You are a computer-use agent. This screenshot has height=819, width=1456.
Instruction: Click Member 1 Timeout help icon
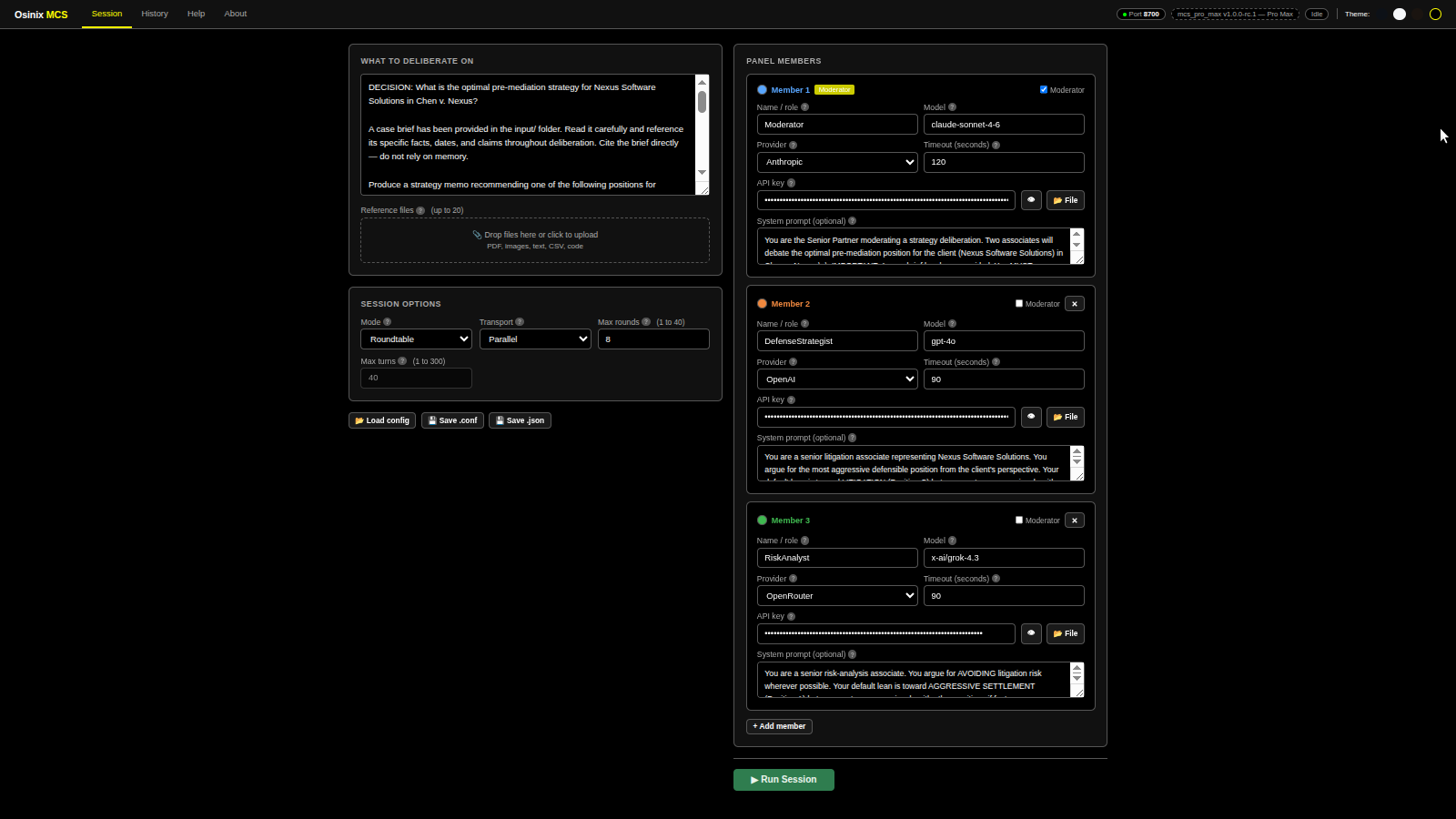996,146
